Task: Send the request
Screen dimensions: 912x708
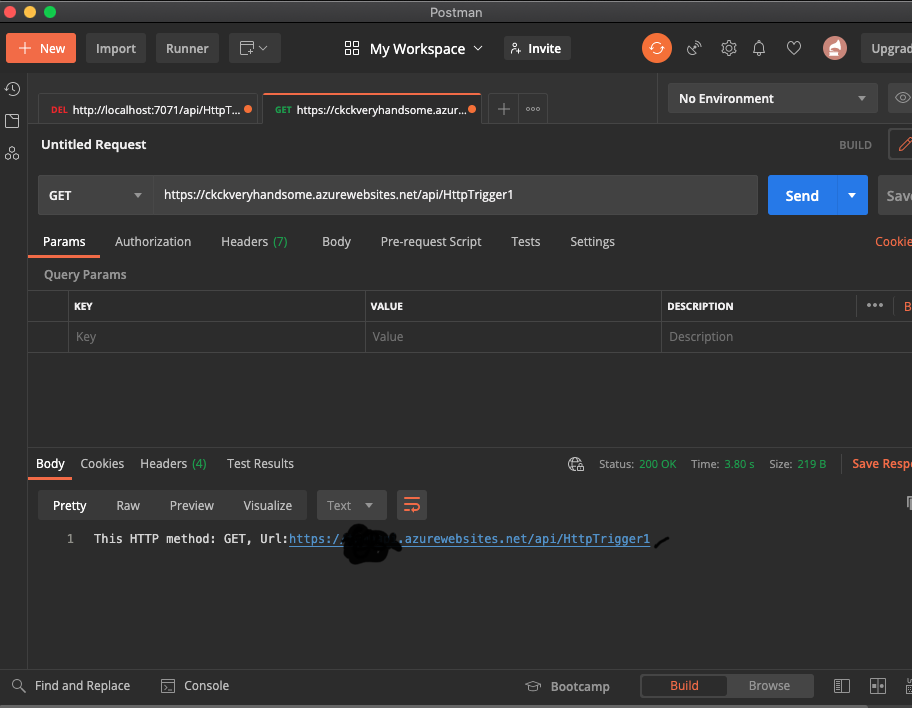Action: click(802, 195)
